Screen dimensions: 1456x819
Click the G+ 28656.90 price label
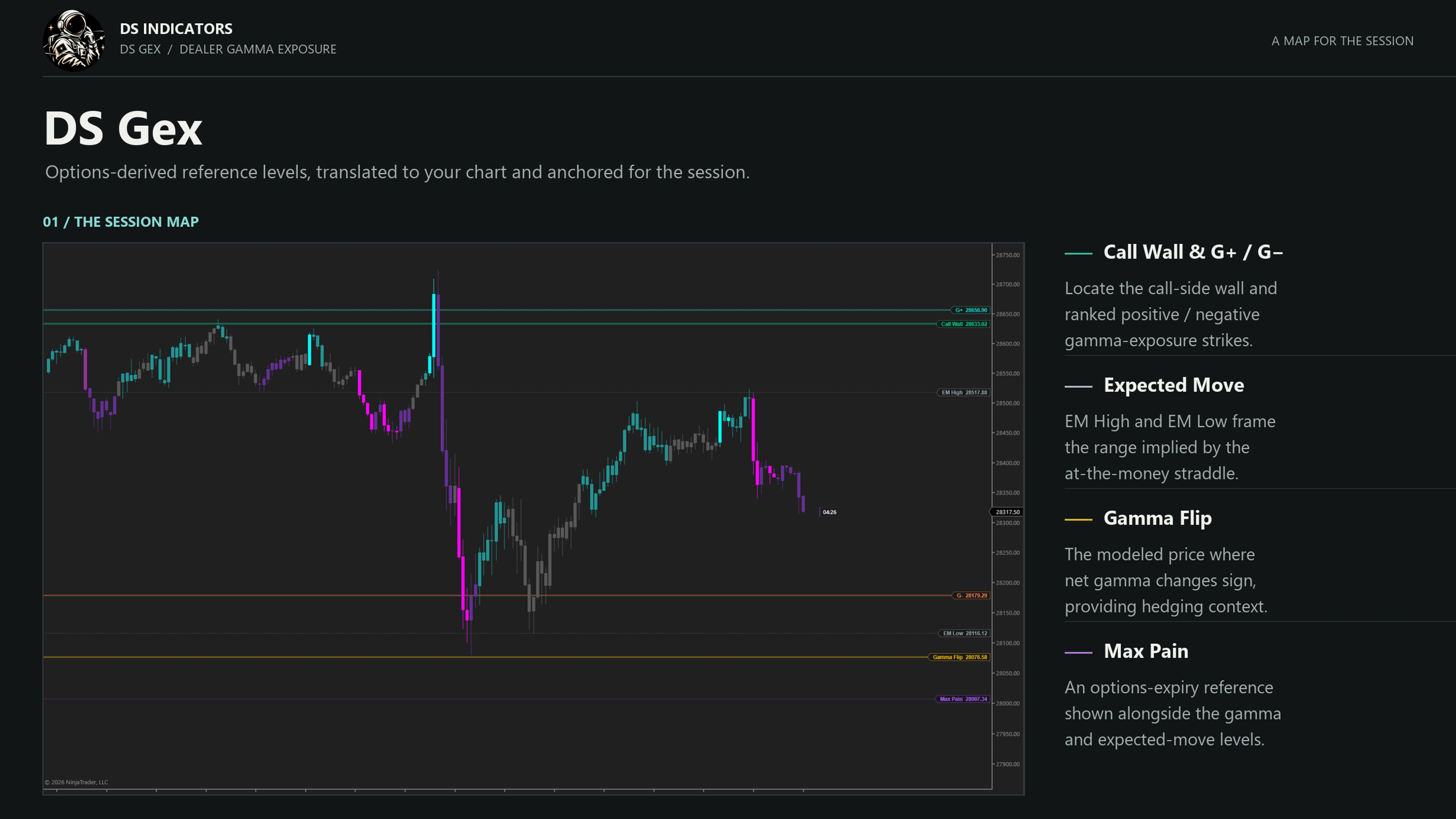(x=970, y=310)
